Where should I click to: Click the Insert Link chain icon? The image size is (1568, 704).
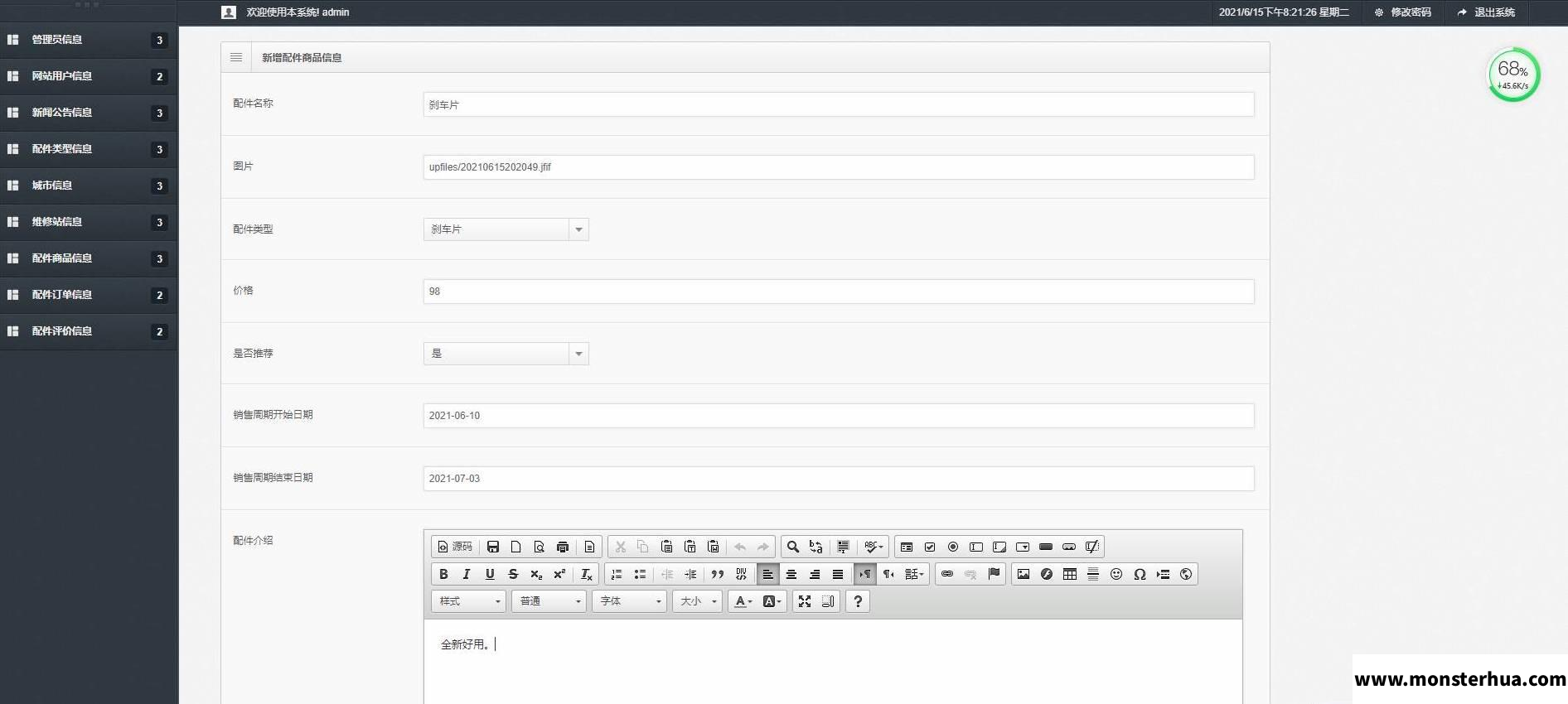(x=947, y=574)
